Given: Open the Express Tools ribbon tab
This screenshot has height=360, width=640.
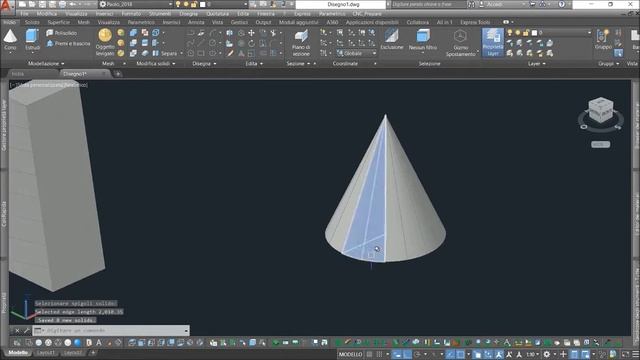Looking at the screenshot, I should coord(475,22).
